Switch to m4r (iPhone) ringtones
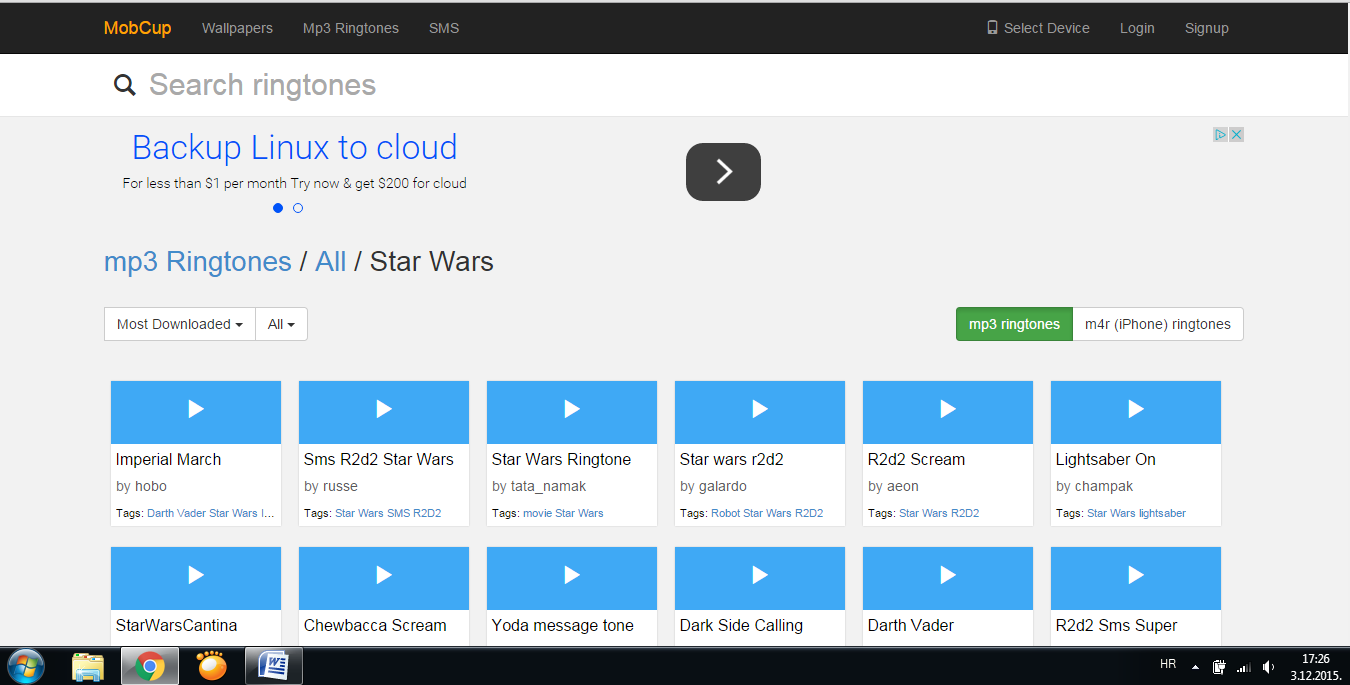The image size is (1350, 685). 1157,324
